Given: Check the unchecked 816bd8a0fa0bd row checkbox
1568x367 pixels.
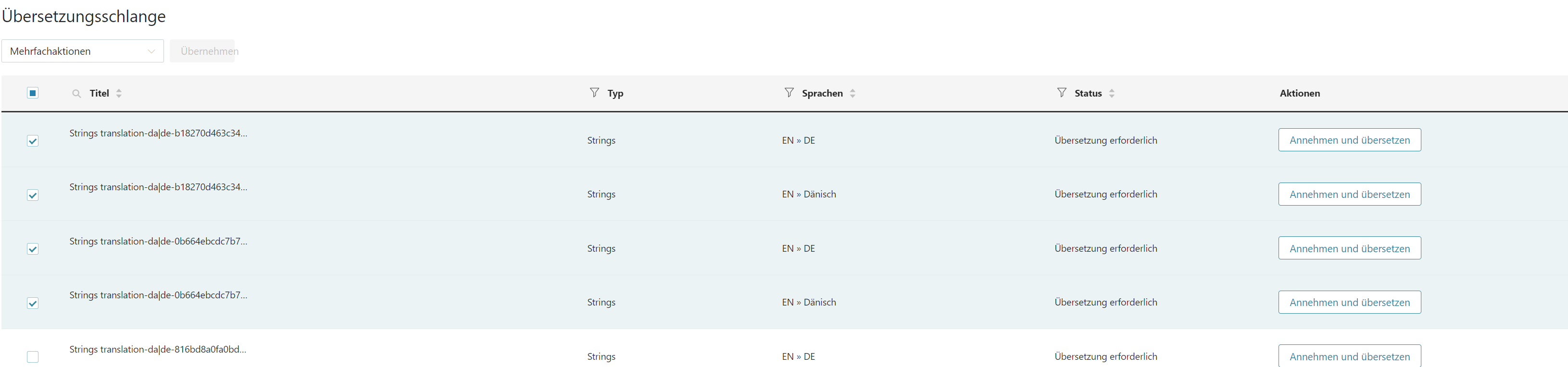Looking at the screenshot, I should [x=33, y=357].
